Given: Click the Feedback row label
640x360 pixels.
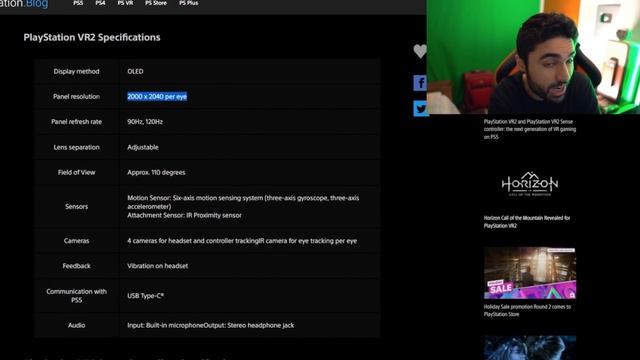Looking at the screenshot, I should (76, 266).
